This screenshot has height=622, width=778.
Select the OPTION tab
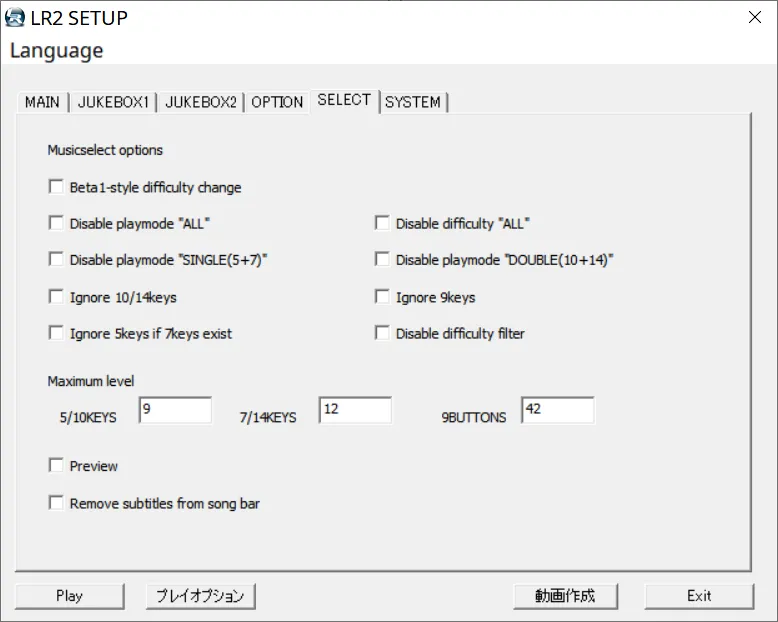pyautogui.click(x=277, y=102)
